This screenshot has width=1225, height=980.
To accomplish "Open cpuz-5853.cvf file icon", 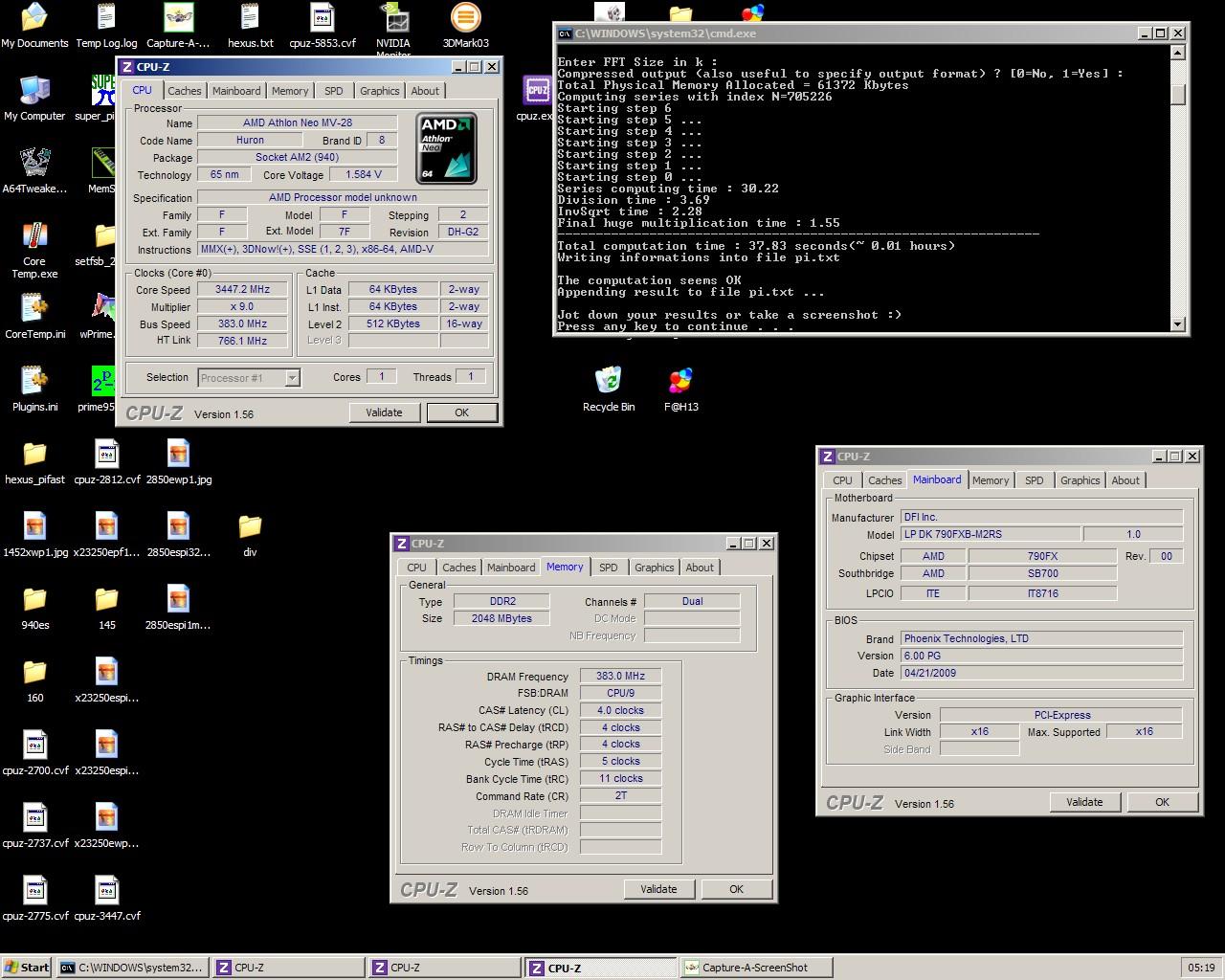I will [x=323, y=26].
